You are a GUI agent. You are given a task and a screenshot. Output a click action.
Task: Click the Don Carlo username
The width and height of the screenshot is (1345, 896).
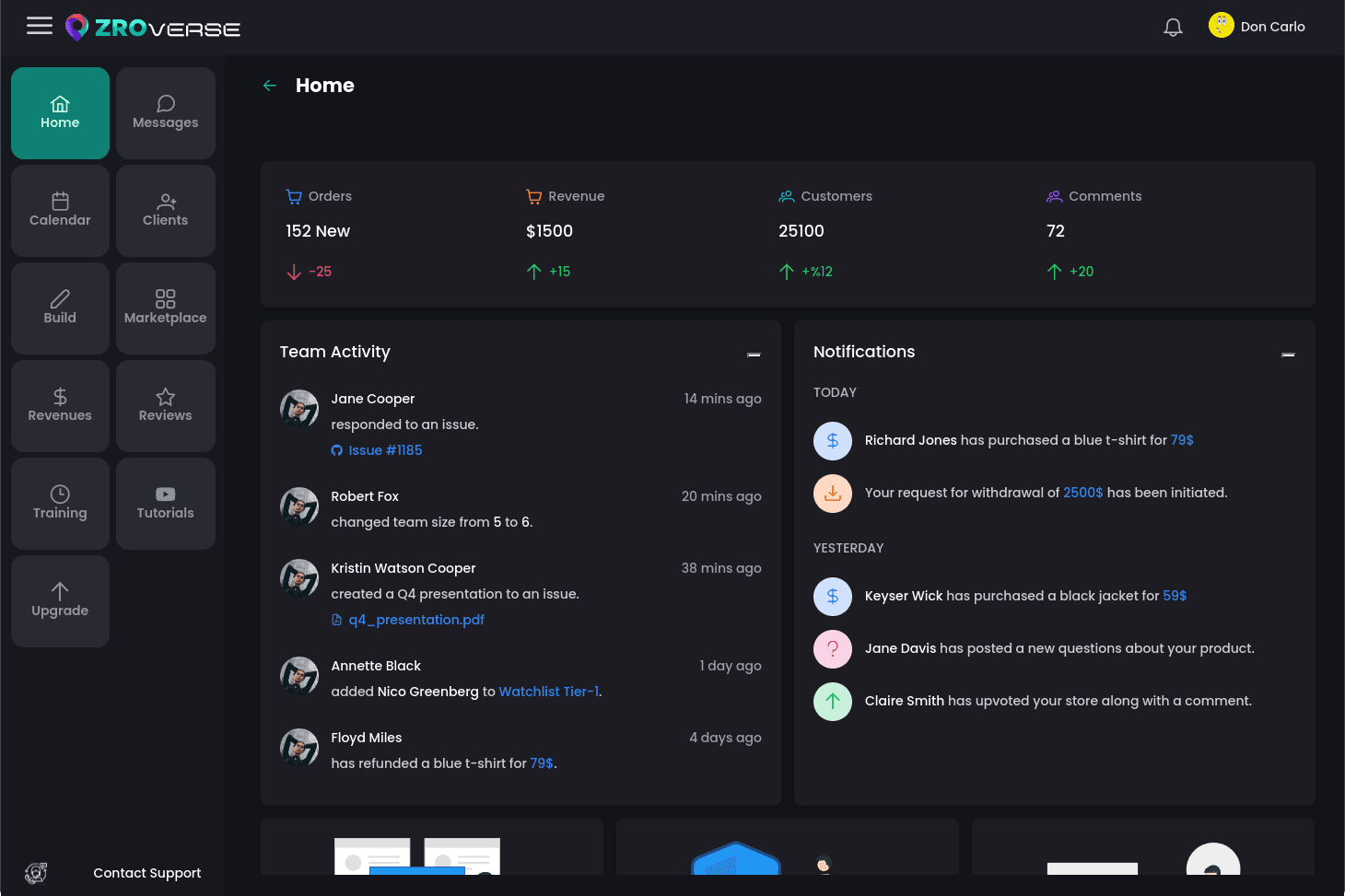click(1273, 27)
